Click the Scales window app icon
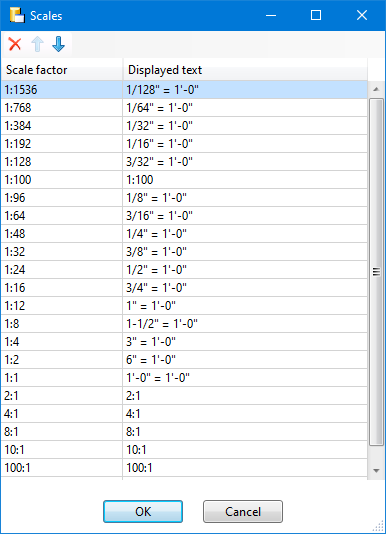This screenshot has height=534, width=386. pyautogui.click(x=17, y=15)
